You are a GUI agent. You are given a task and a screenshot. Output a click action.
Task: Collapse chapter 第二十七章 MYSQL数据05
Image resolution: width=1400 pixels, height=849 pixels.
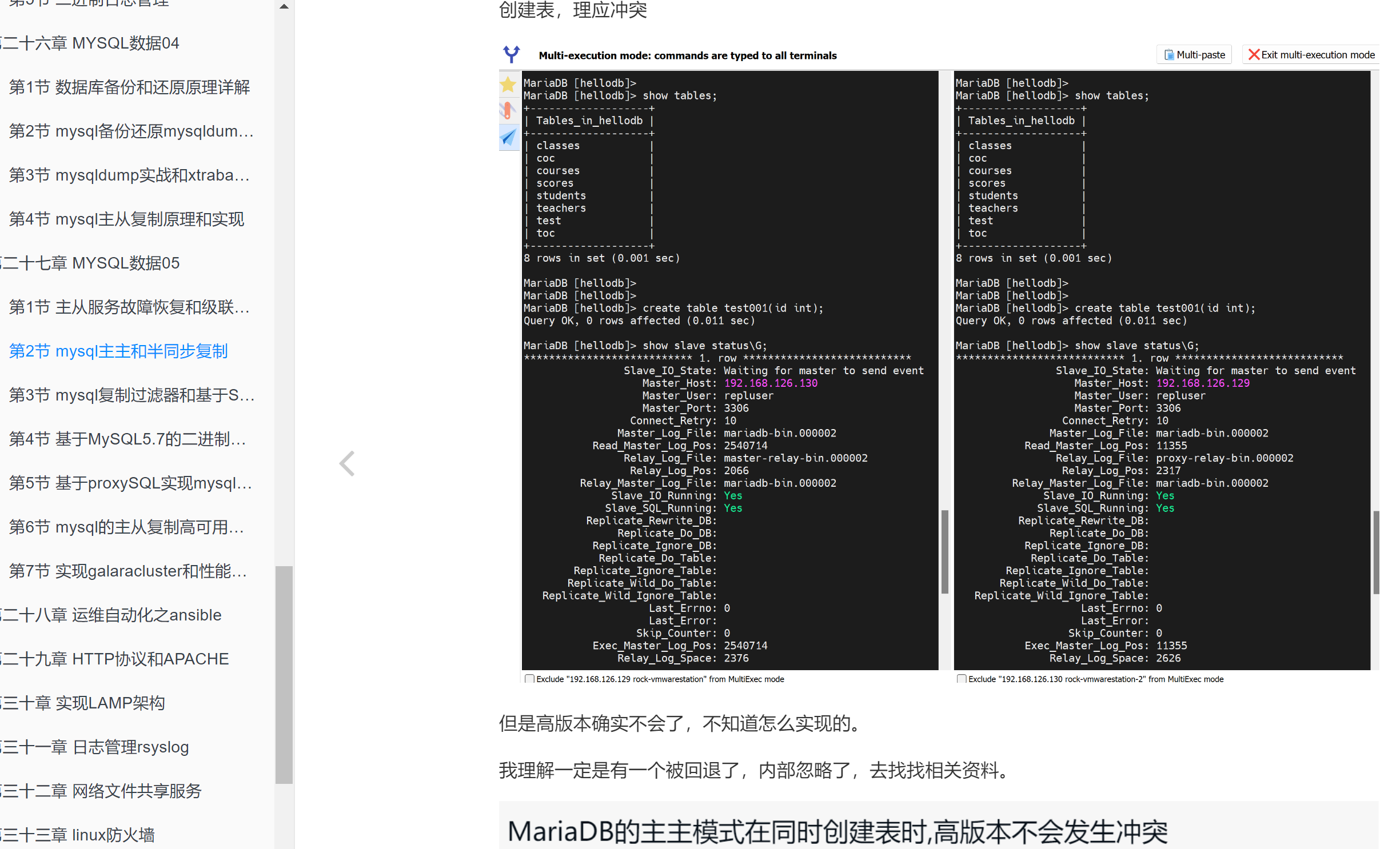coord(90,262)
